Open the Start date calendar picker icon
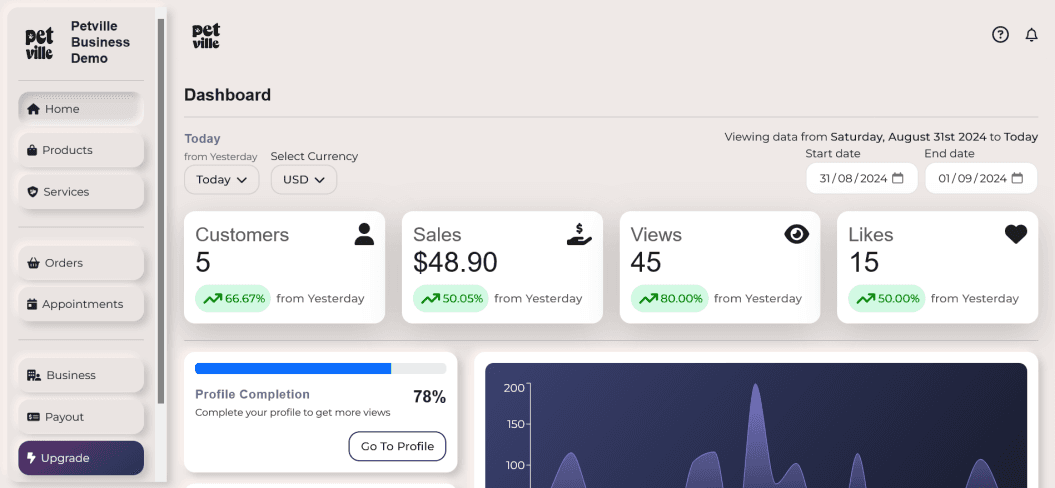The height and width of the screenshot is (488, 1055). [x=898, y=178]
